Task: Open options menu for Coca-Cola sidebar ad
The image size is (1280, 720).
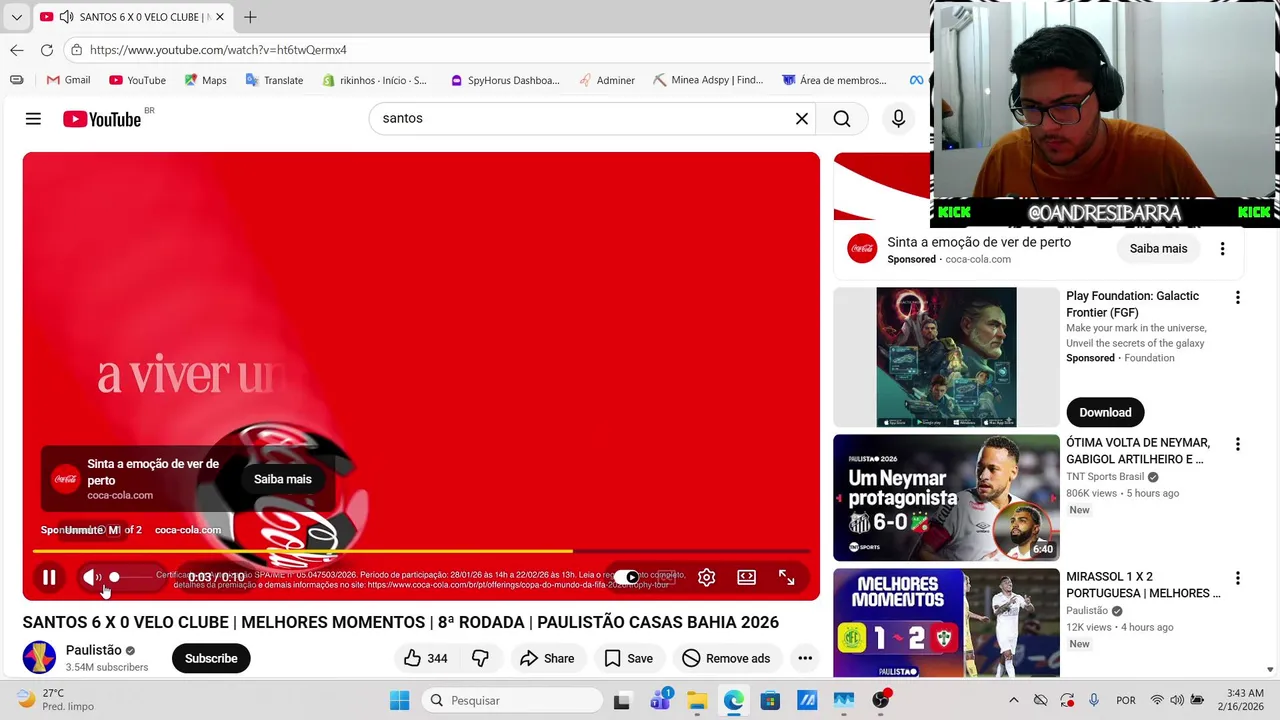Action: (1222, 248)
